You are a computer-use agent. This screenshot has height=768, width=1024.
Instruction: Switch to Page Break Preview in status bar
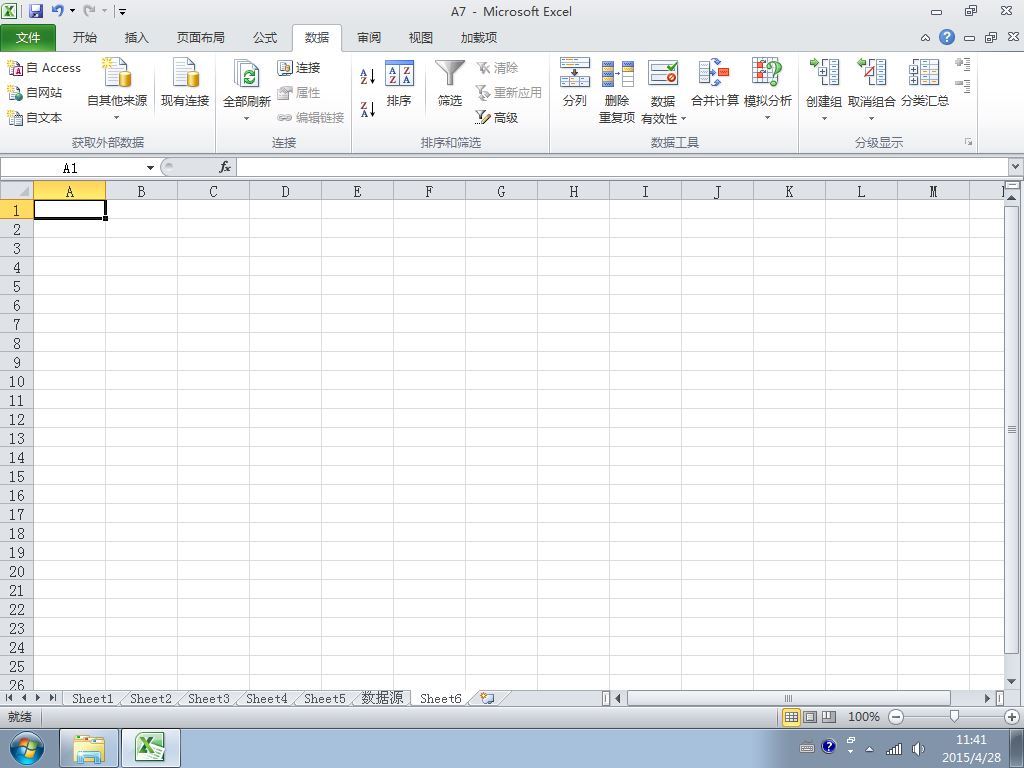point(829,717)
